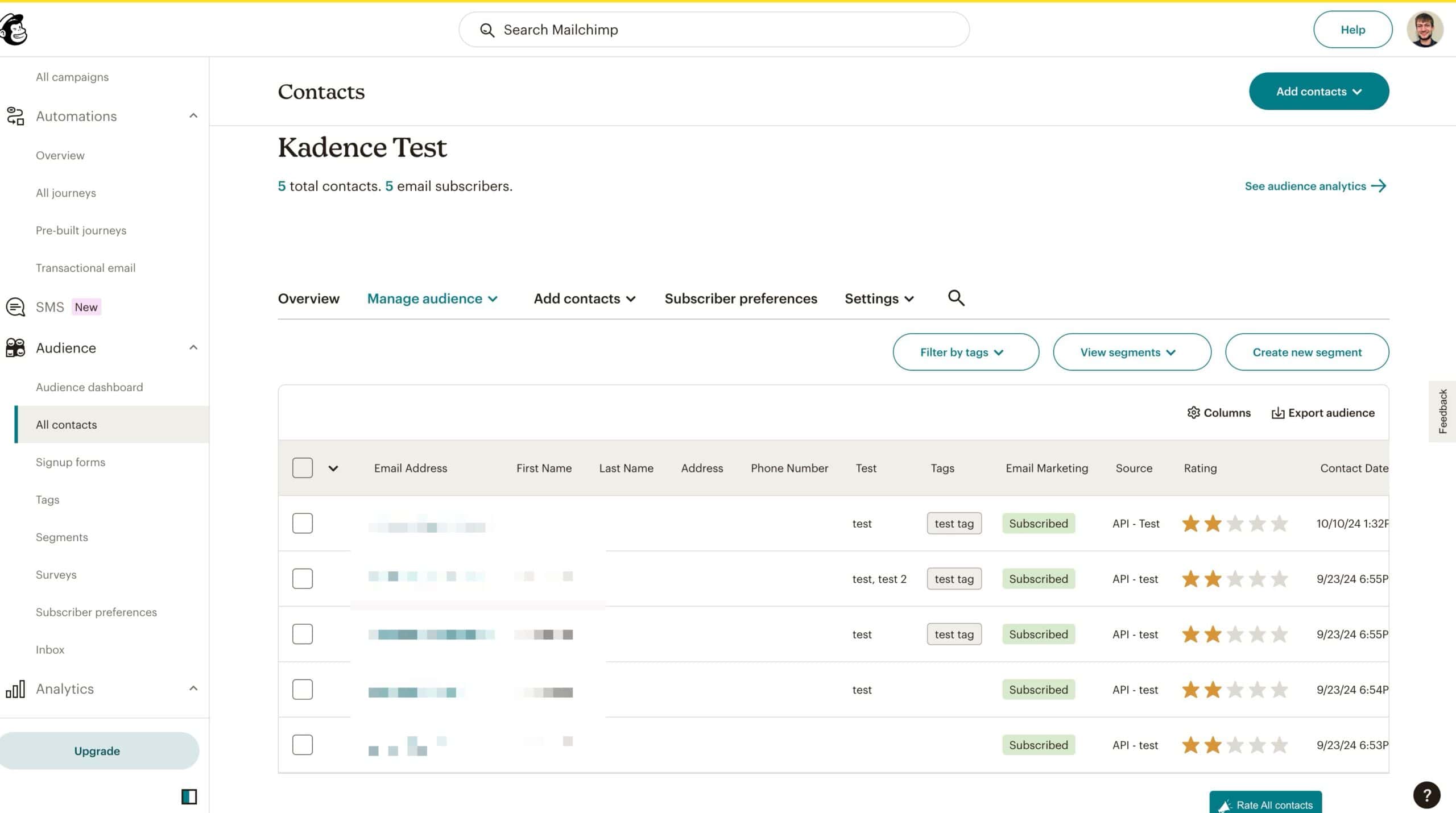1456x813 pixels.
Task: Select the first contact row checkbox
Action: (303, 523)
